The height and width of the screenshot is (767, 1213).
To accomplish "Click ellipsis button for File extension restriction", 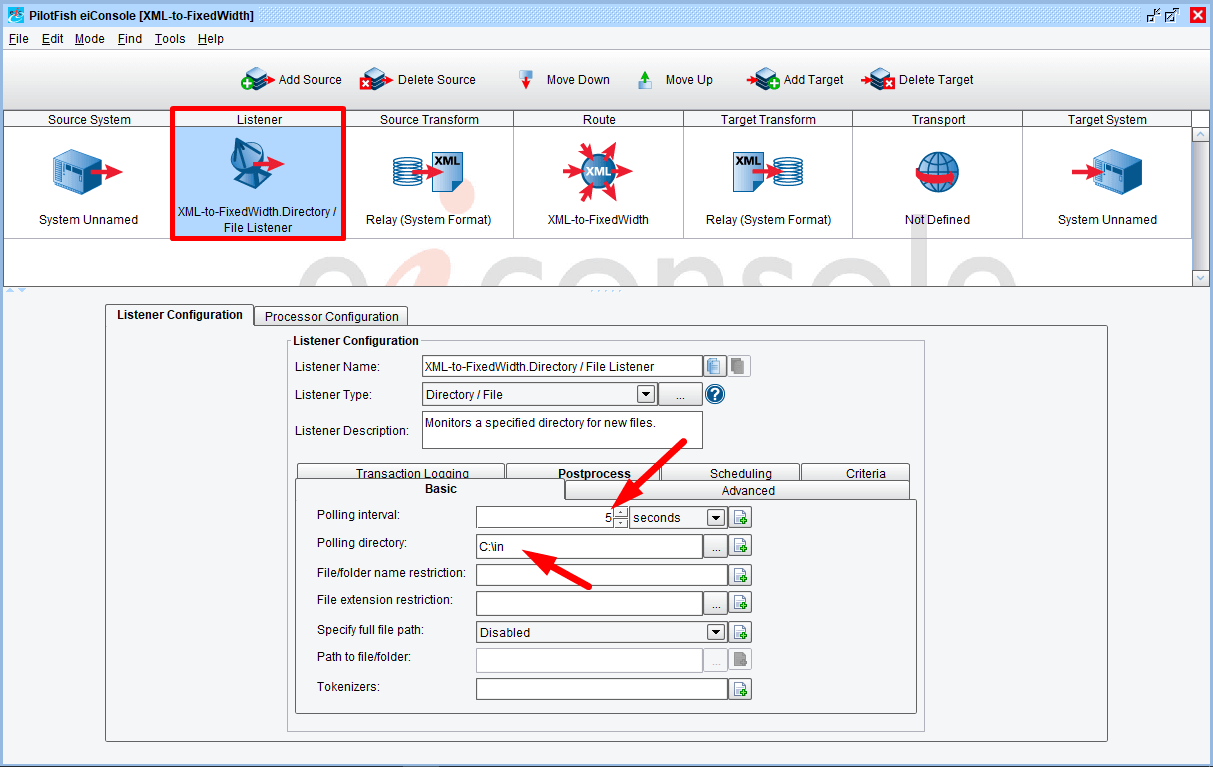I will [x=716, y=603].
